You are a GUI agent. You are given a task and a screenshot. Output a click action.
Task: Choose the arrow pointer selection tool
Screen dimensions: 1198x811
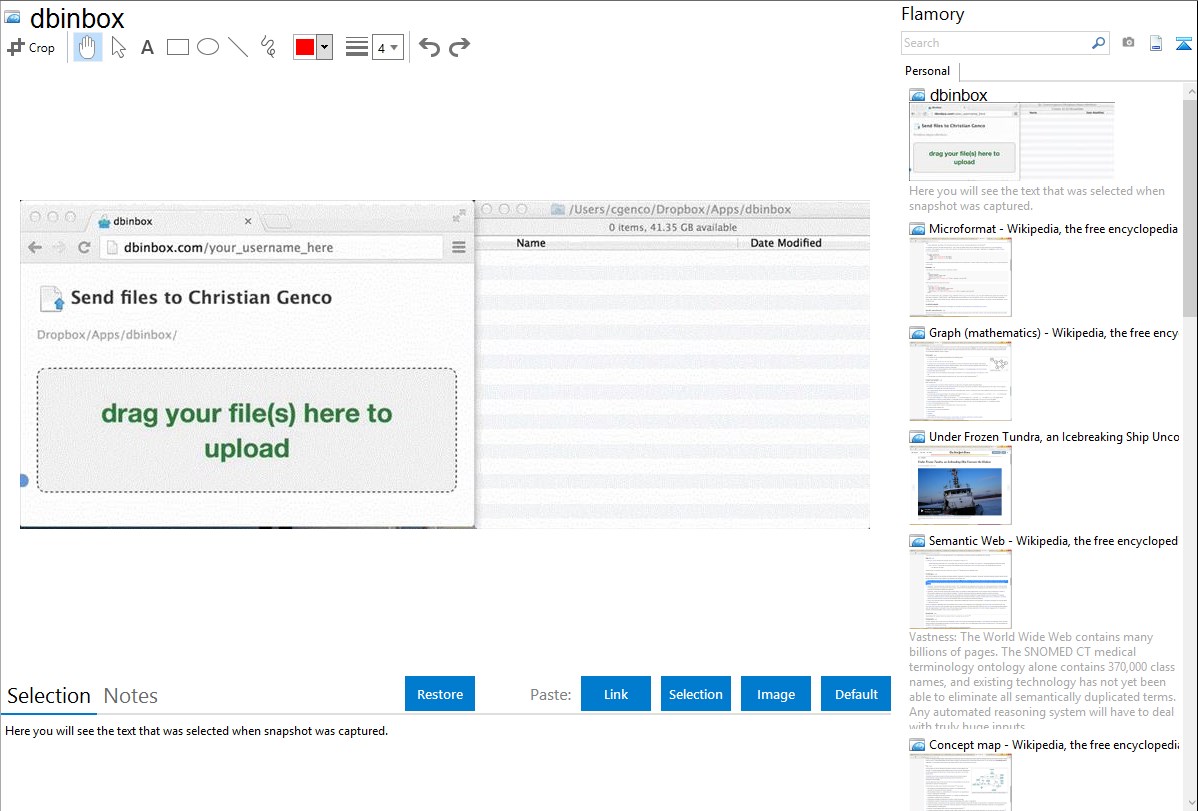(118, 47)
